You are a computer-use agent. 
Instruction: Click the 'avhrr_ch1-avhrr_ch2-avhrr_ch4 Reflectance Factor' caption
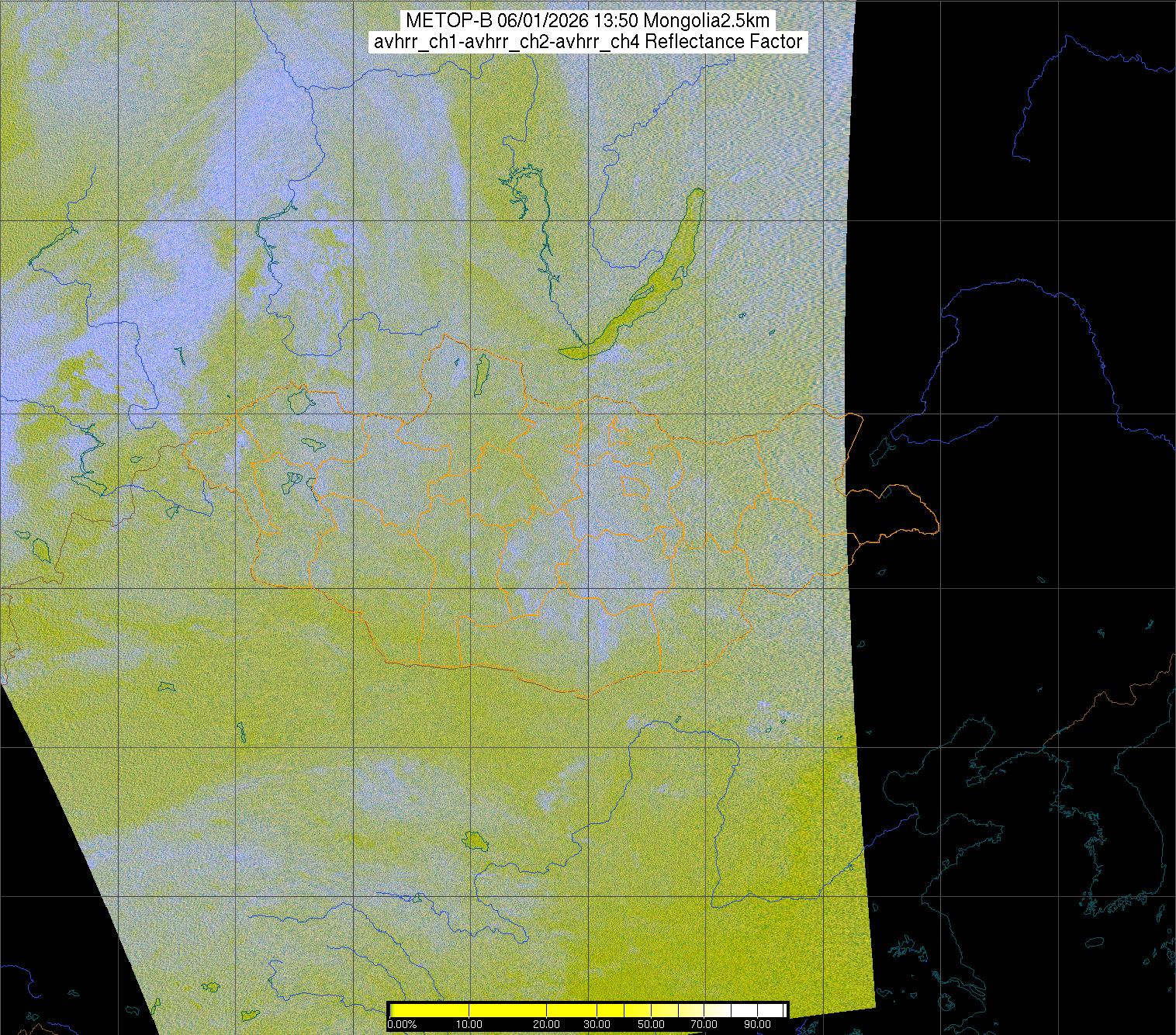point(588,42)
